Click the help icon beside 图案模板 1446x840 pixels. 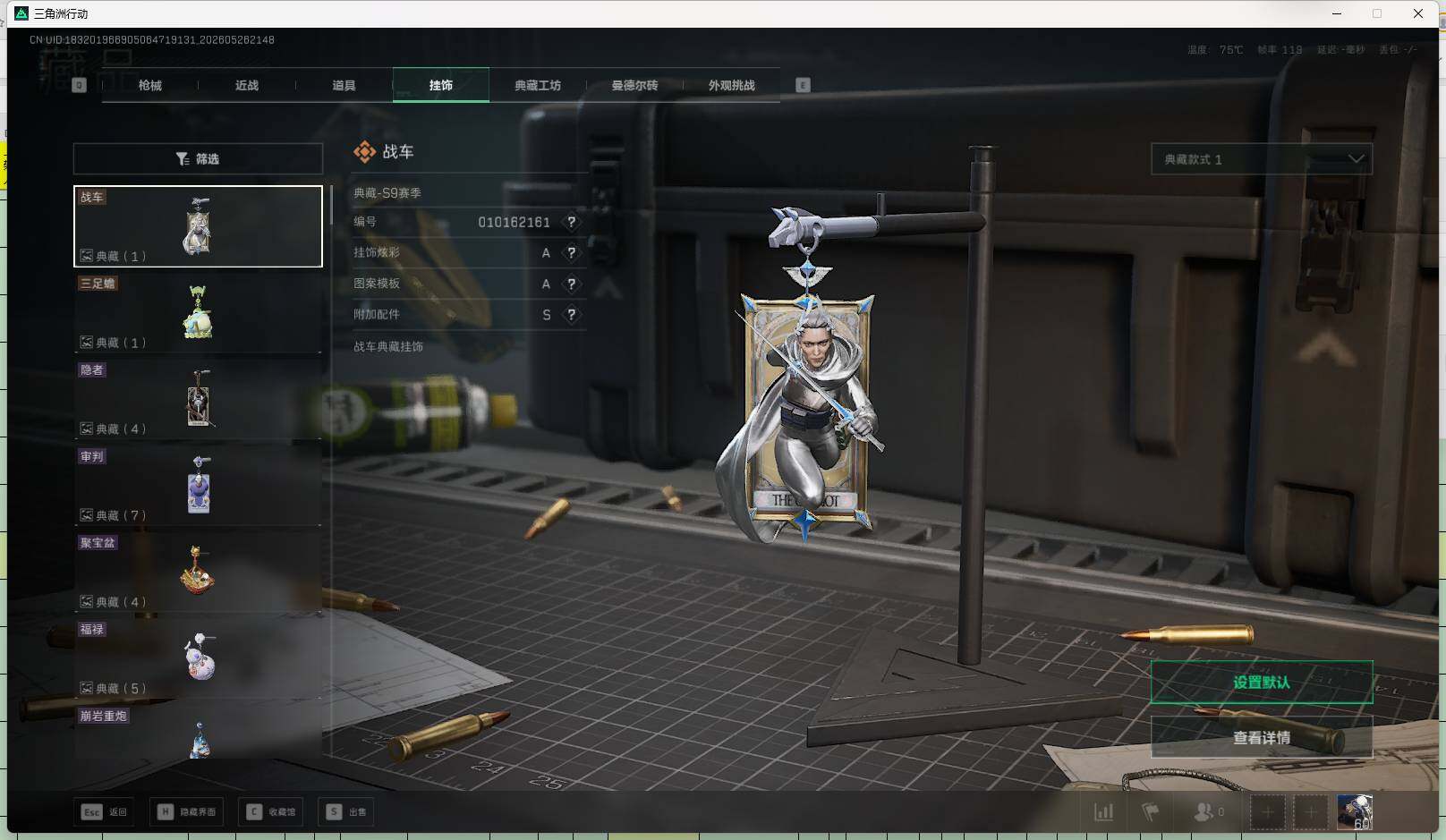[572, 284]
